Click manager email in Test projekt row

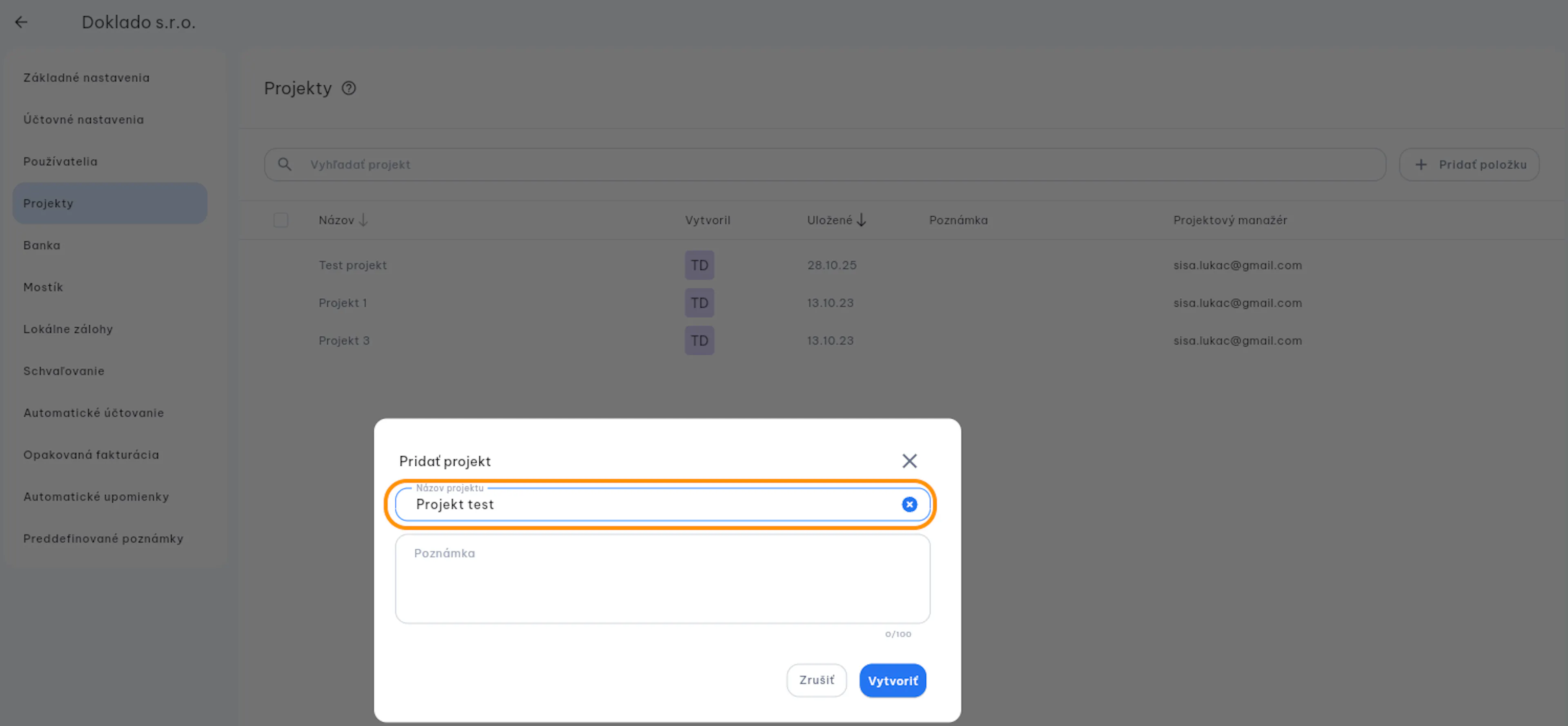1238,265
